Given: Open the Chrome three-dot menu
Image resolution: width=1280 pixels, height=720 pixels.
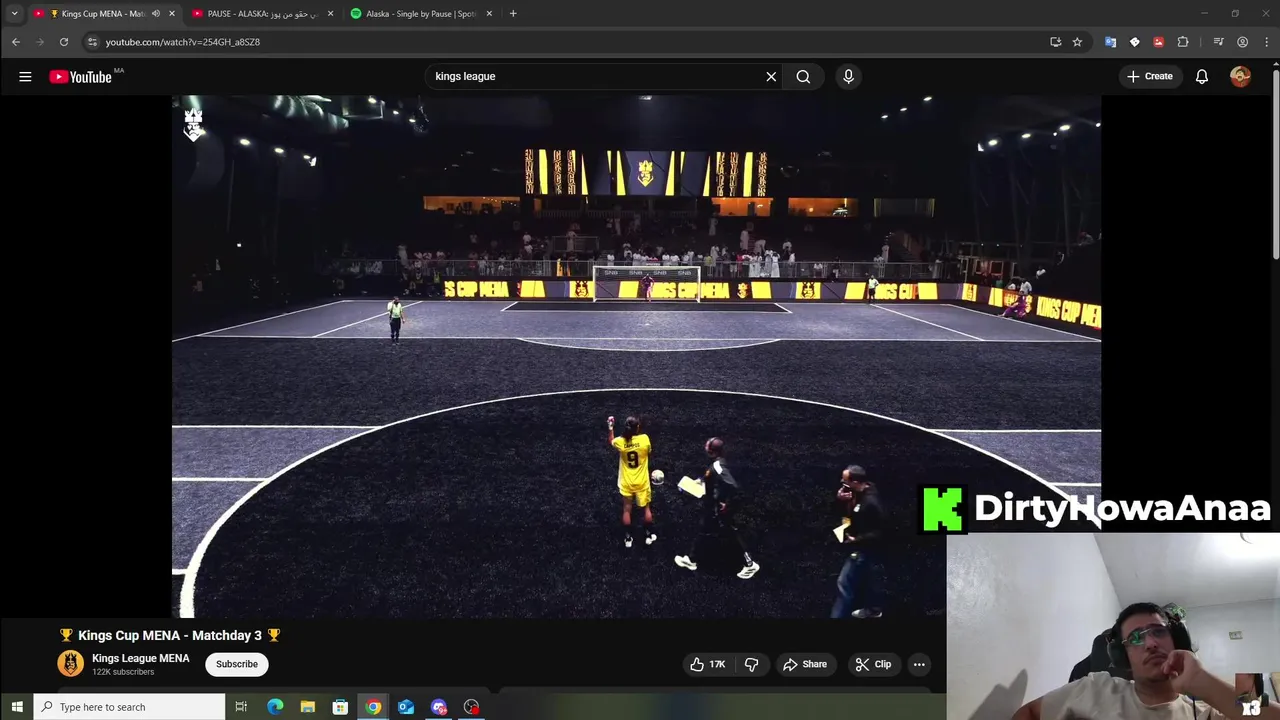Looking at the screenshot, I should (1266, 42).
